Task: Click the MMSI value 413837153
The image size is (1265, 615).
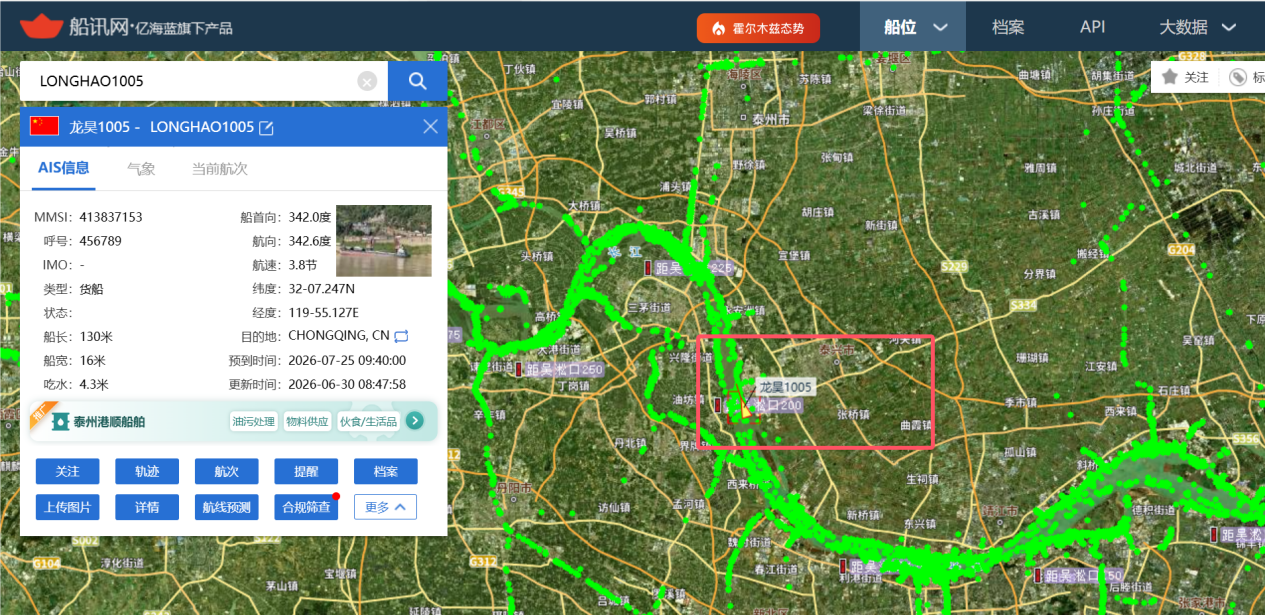Action: [x=112, y=217]
